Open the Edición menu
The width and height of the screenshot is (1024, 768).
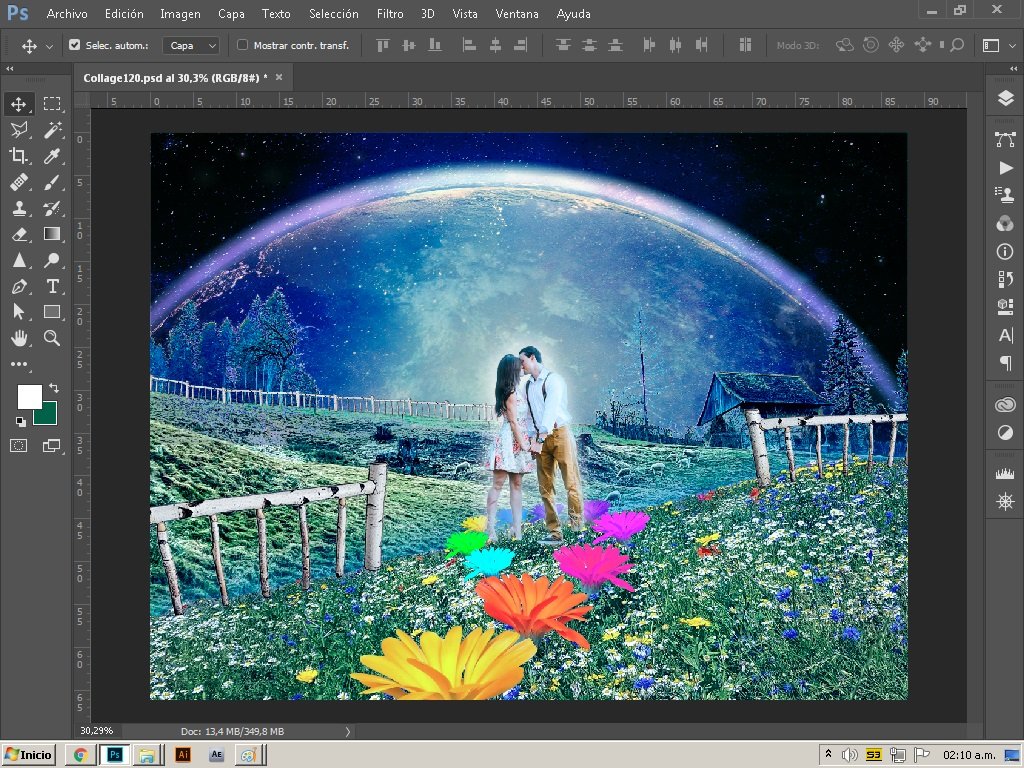click(124, 14)
